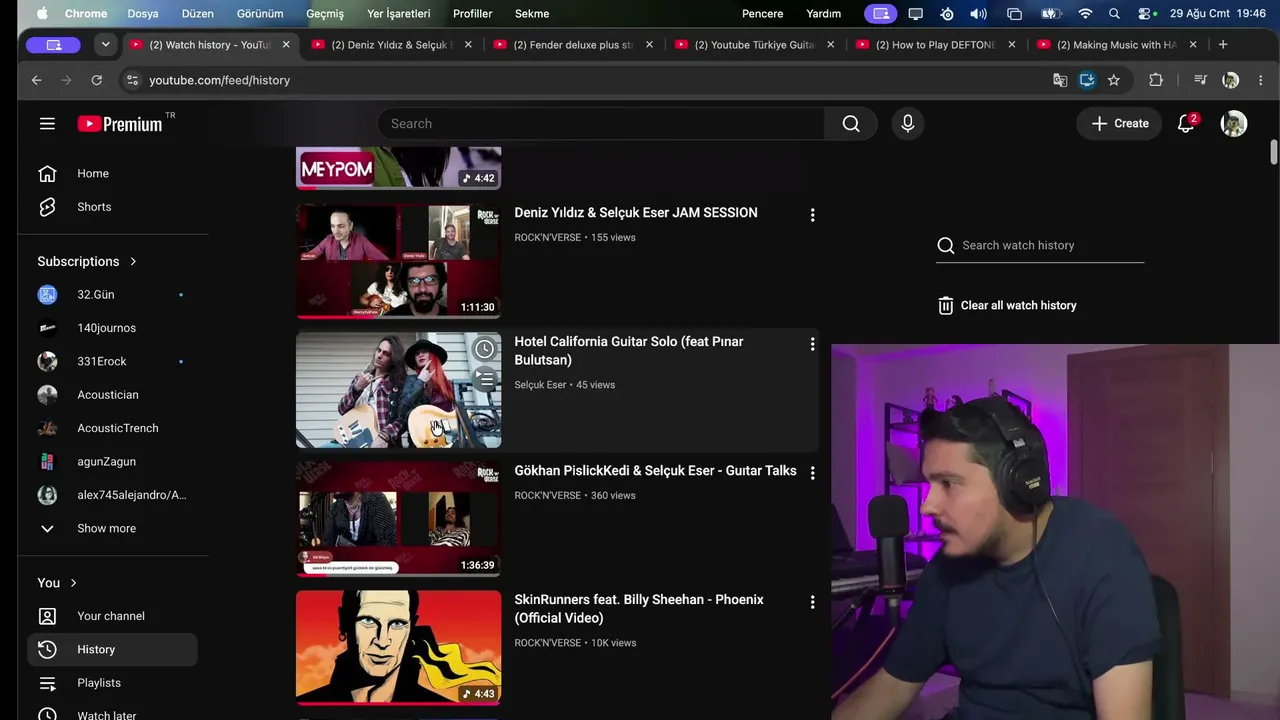The width and height of the screenshot is (1280, 720).
Task: Open the YouTube hamburger guide menu
Action: point(47,123)
